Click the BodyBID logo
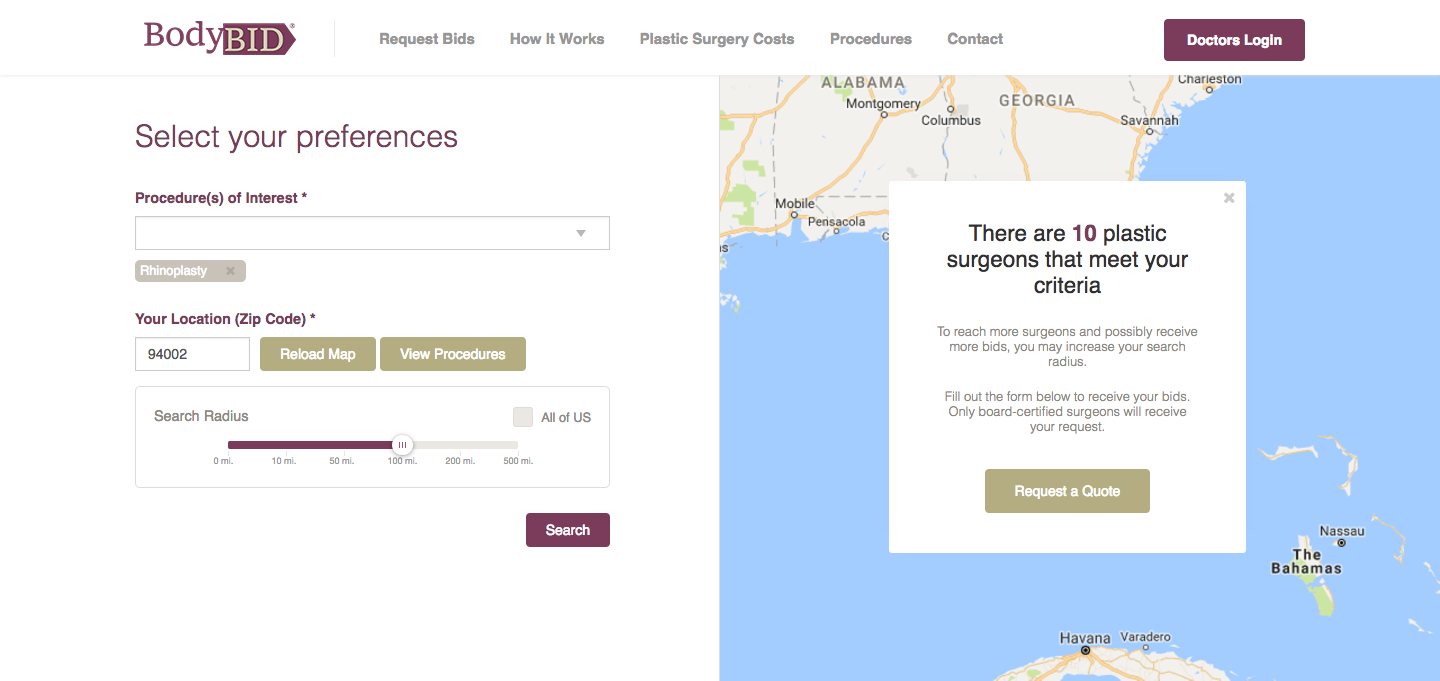This screenshot has width=1440, height=681. pos(220,38)
